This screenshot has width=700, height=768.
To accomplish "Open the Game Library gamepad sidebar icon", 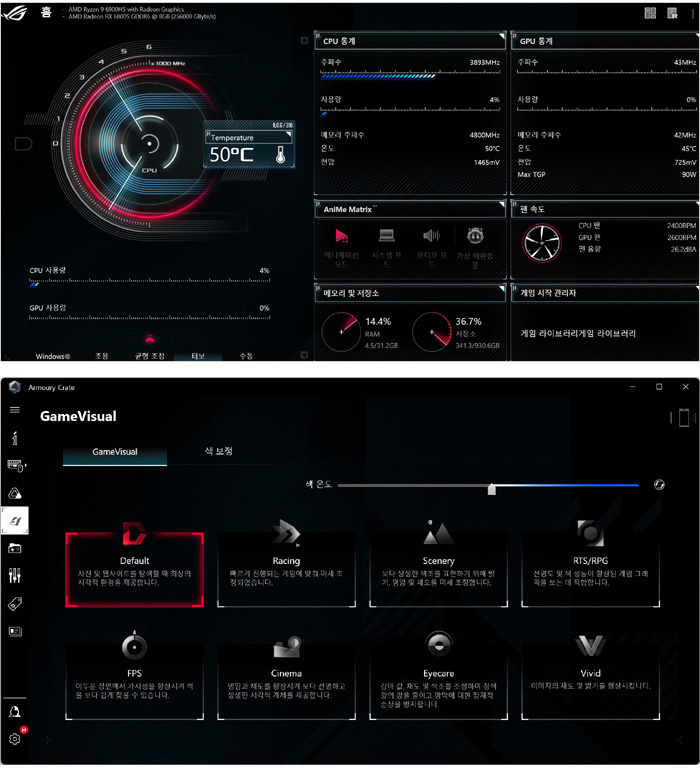I will click(15, 548).
